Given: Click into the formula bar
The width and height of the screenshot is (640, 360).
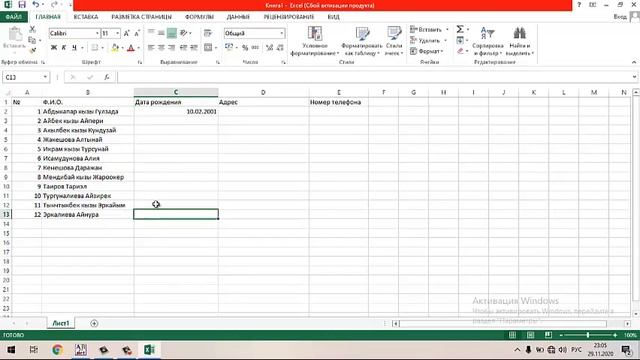Looking at the screenshot, I should (x=373, y=77).
